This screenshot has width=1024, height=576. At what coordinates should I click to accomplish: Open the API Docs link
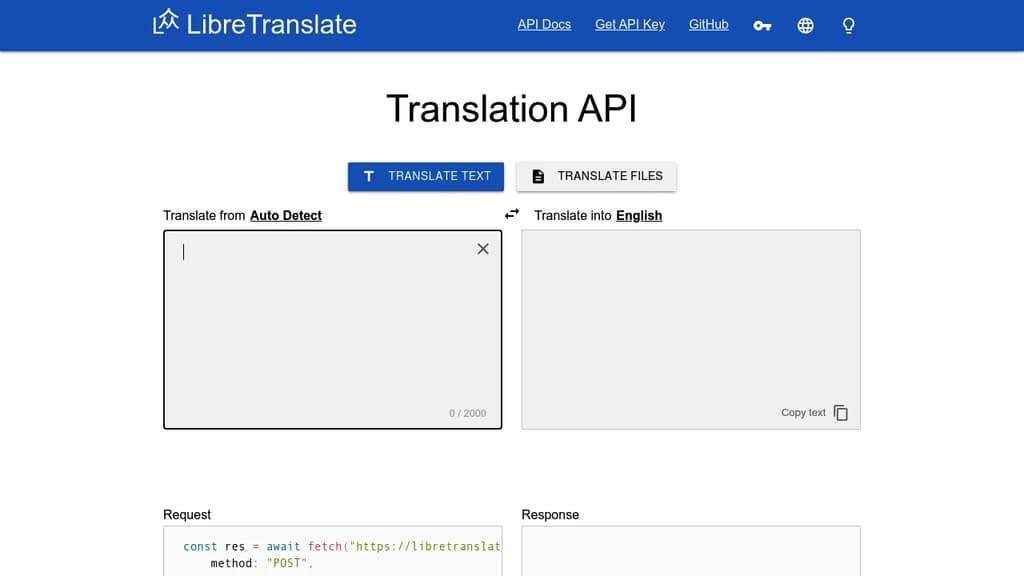(x=544, y=24)
